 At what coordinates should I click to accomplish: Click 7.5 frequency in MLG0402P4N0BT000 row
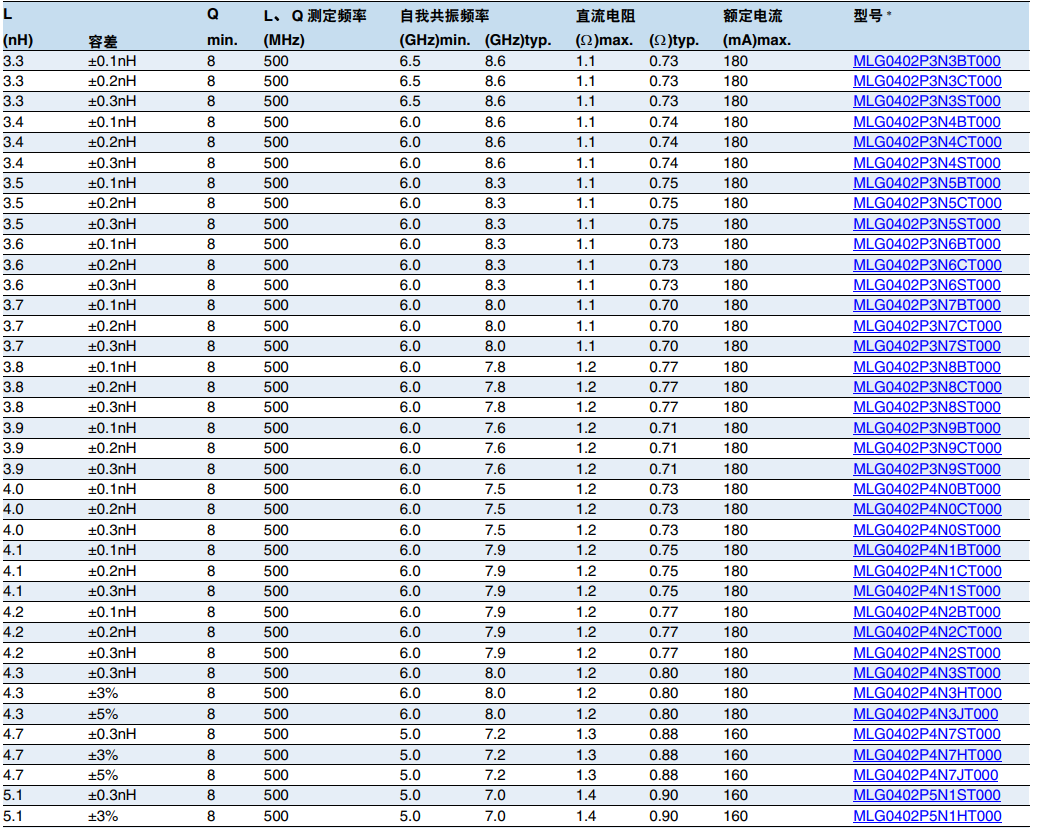tap(495, 489)
